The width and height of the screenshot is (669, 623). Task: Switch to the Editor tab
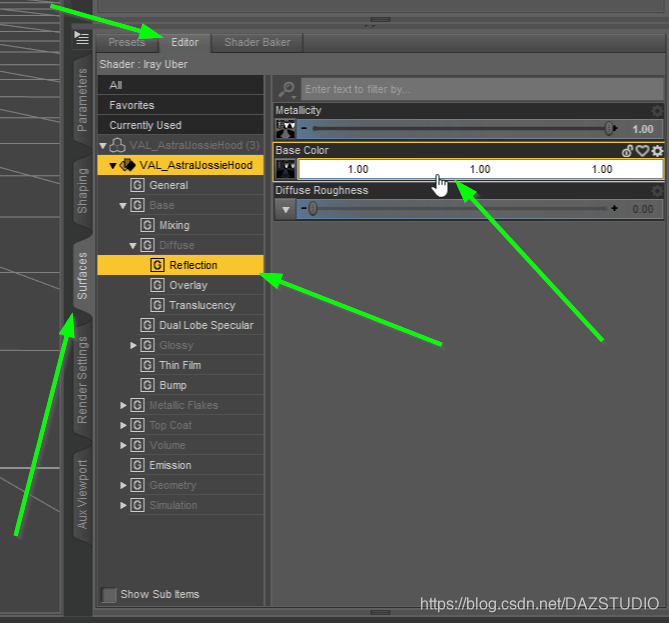click(185, 42)
